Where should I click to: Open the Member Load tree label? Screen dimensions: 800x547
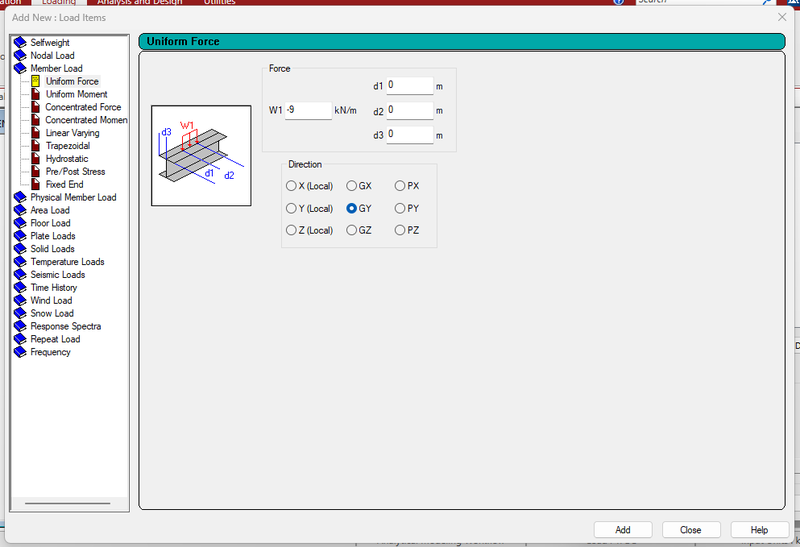coord(56,68)
